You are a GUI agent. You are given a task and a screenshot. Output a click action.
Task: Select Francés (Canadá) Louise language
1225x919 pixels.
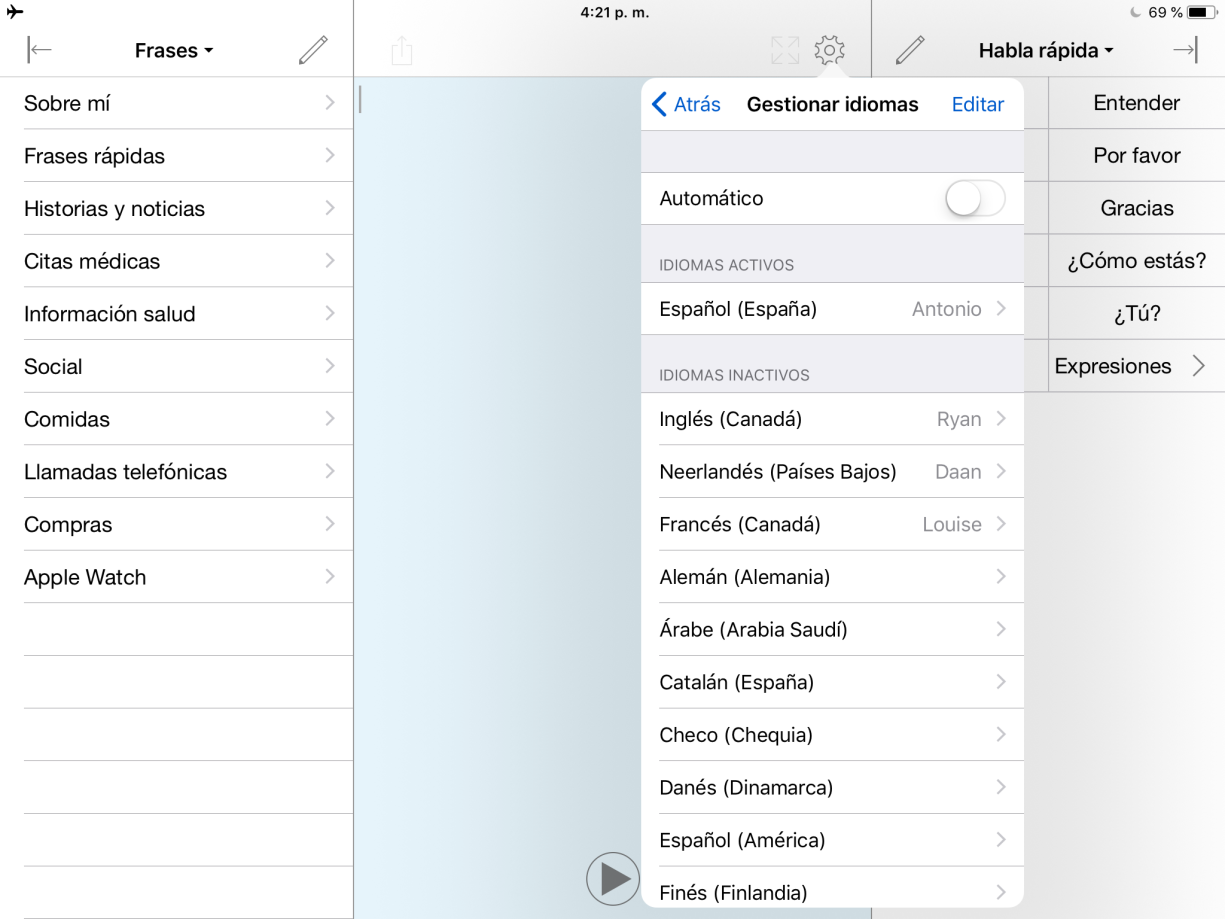(832, 524)
